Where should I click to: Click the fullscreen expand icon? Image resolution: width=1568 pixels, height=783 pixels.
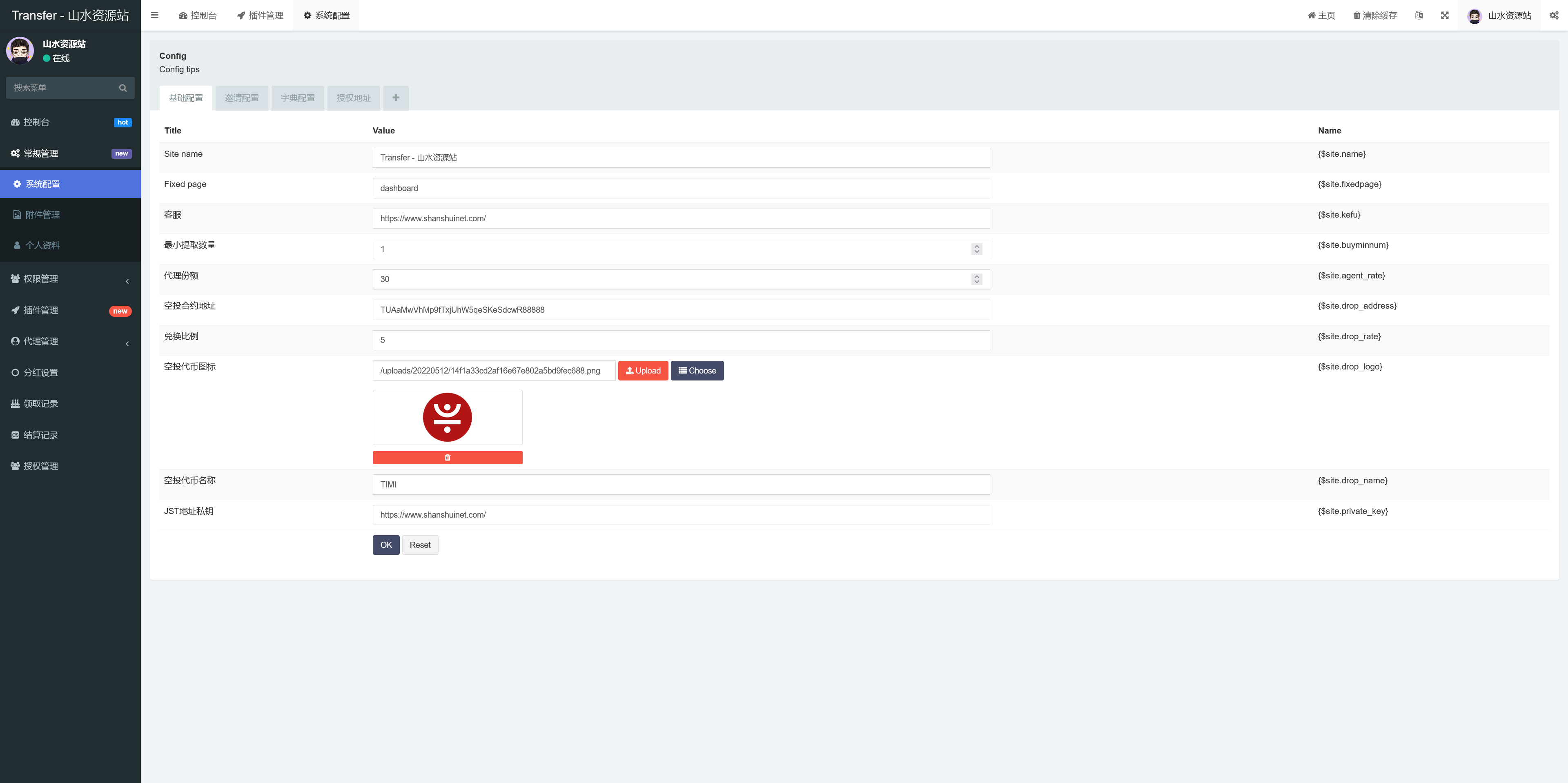click(x=1444, y=15)
